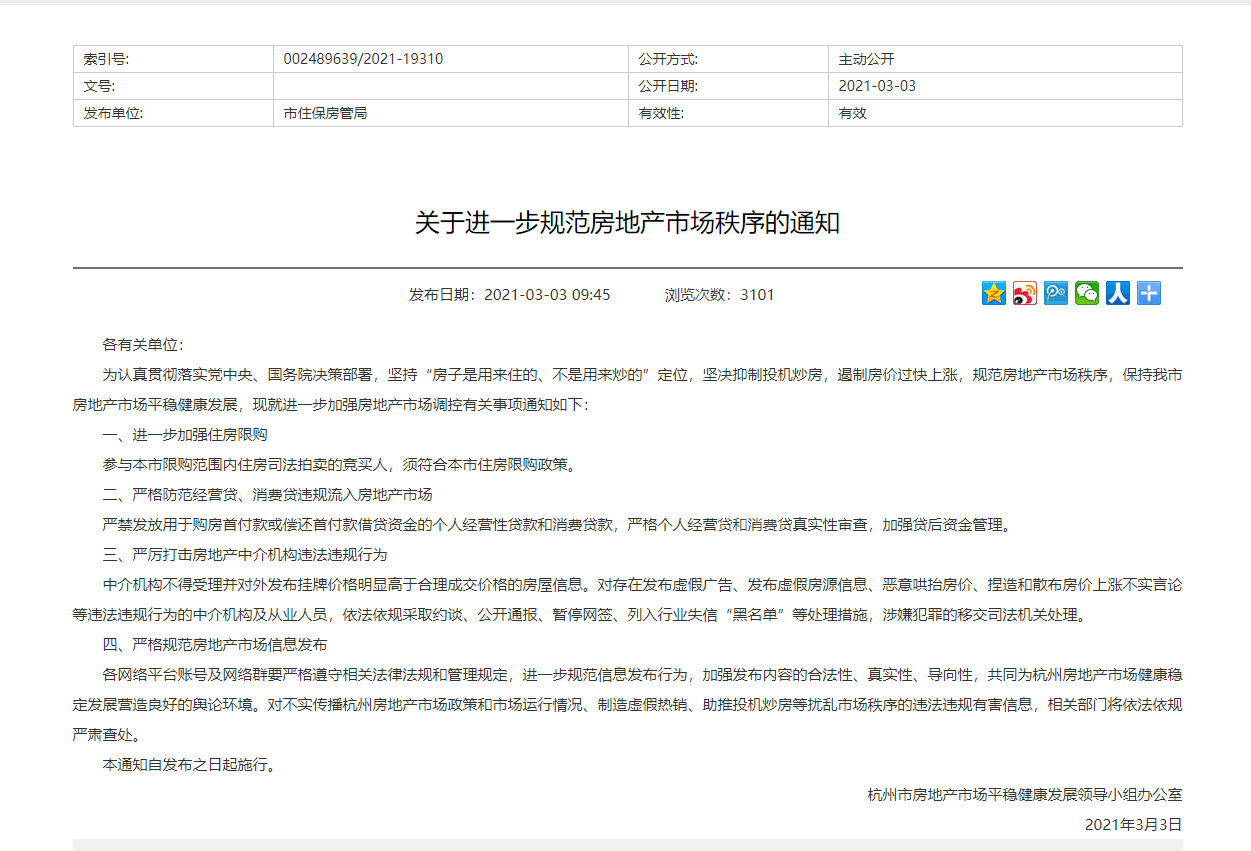
Task: Click the 公开方式 label cell
Action: coord(728,59)
